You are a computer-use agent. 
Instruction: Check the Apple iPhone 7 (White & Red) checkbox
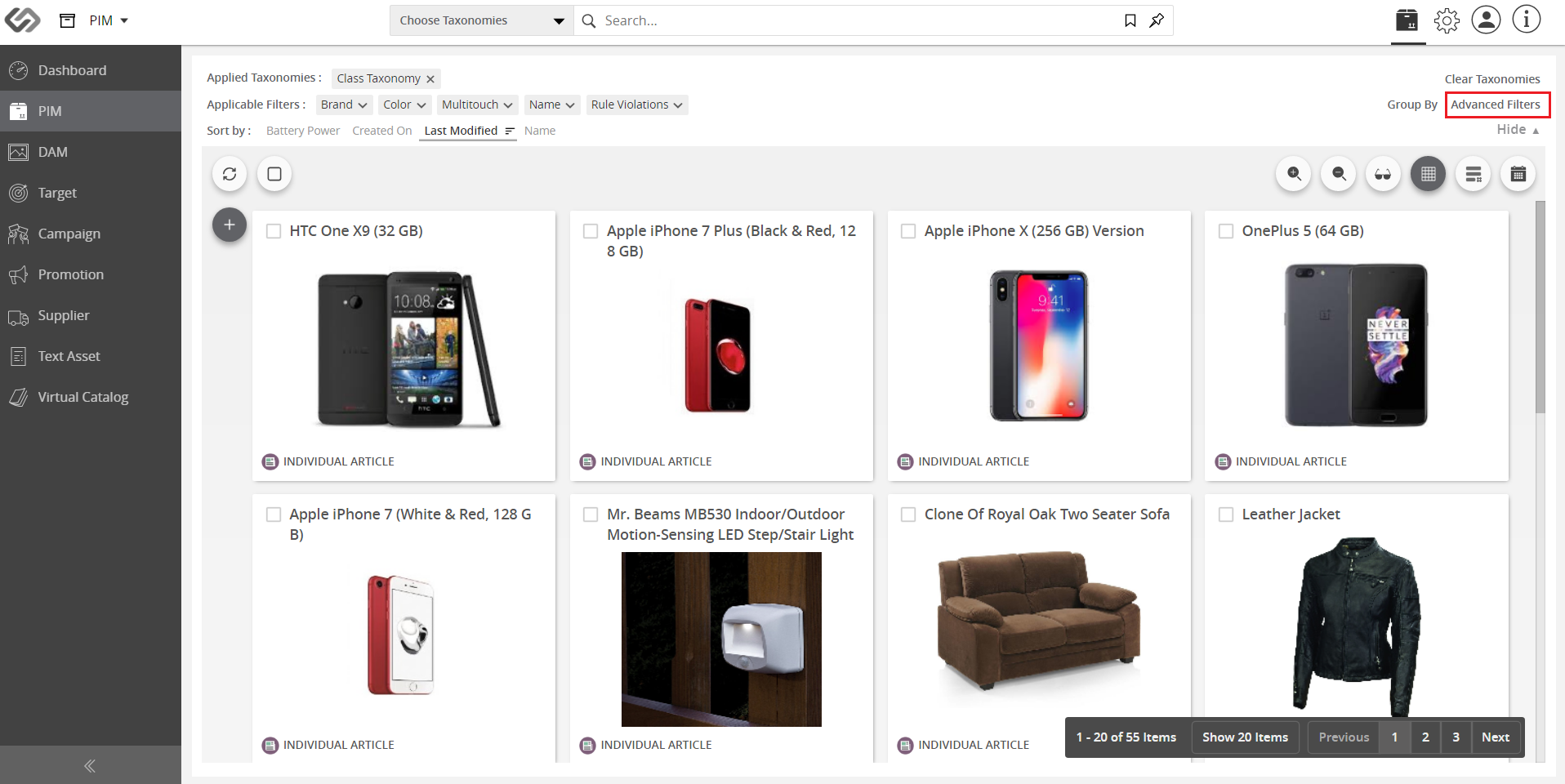click(274, 514)
